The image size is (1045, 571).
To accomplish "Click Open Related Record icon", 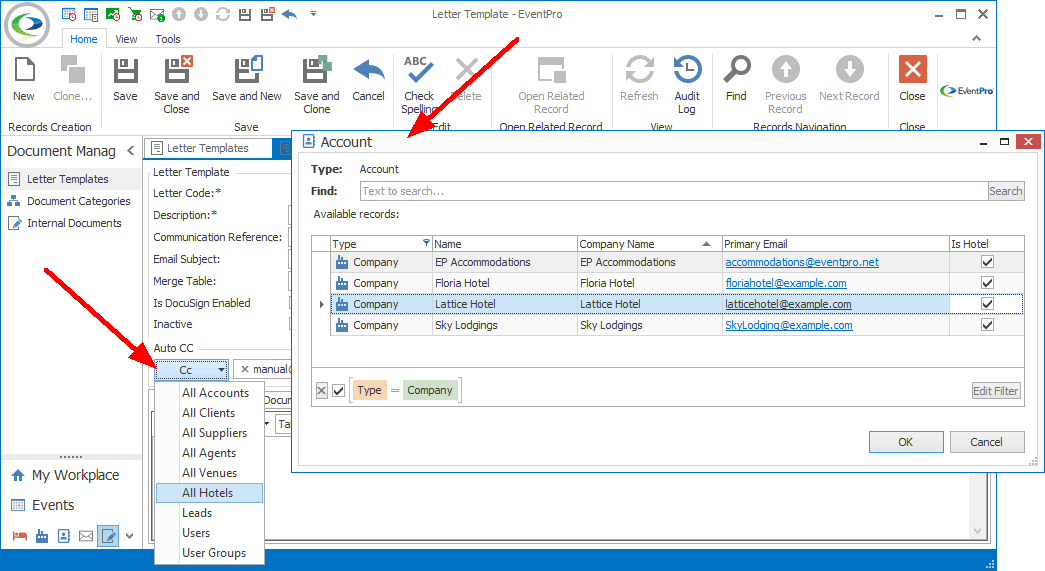I will click(551, 69).
